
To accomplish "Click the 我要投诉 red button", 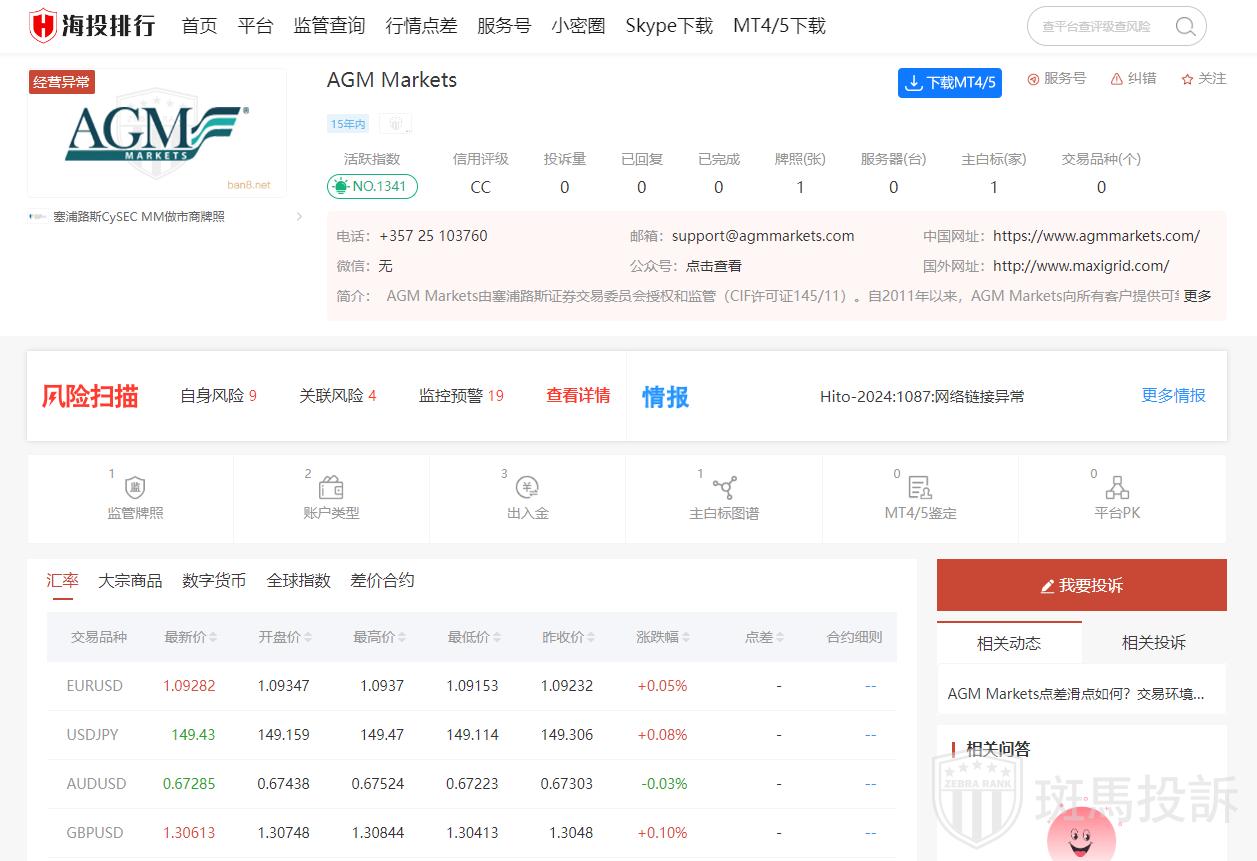I will coord(1081,585).
